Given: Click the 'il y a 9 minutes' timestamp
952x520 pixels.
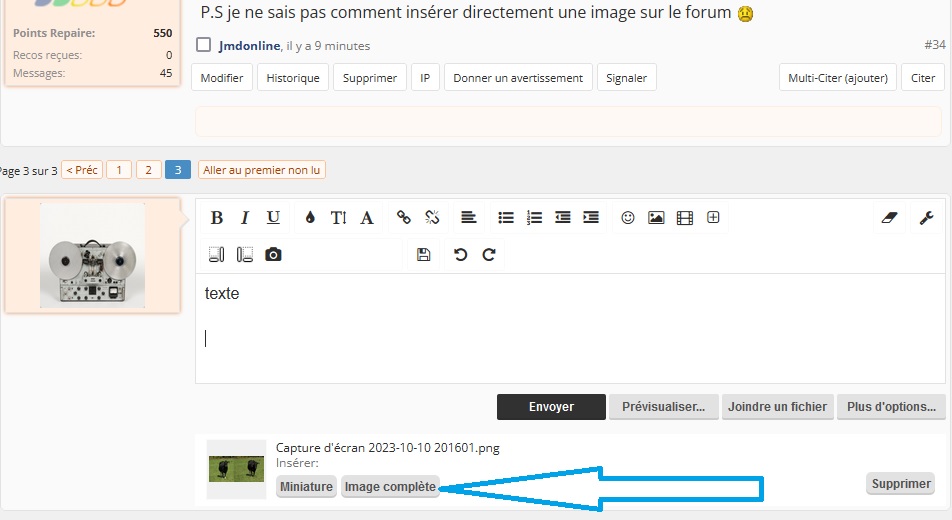Looking at the screenshot, I should pos(328,46).
